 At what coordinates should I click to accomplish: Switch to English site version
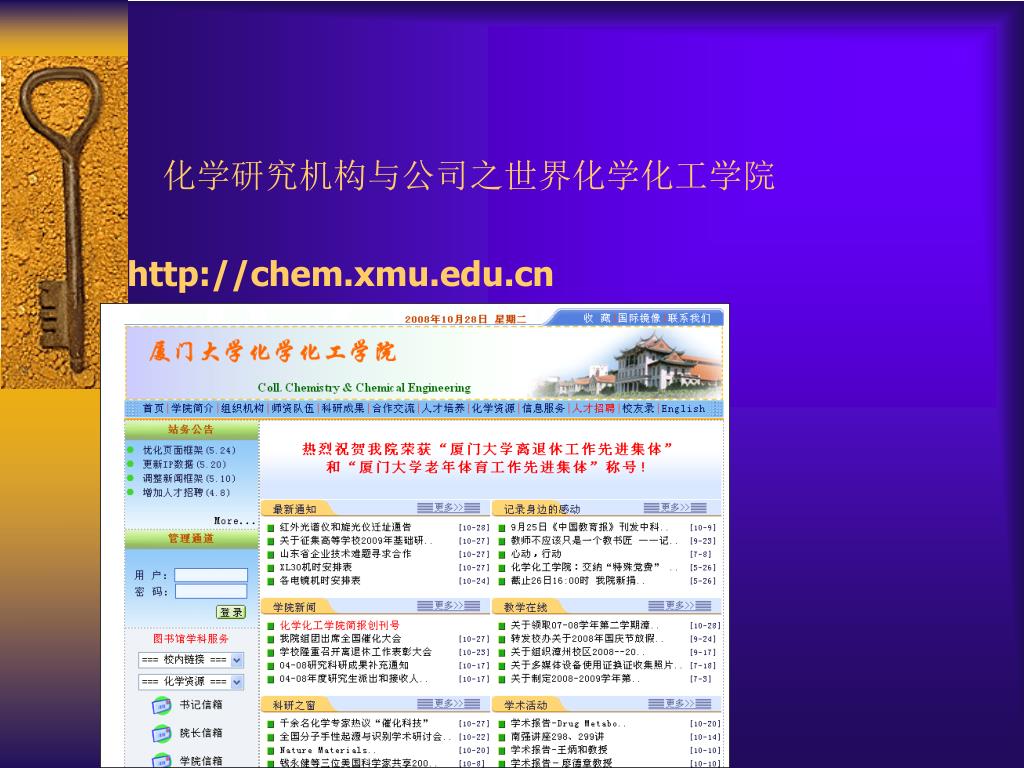coord(683,409)
